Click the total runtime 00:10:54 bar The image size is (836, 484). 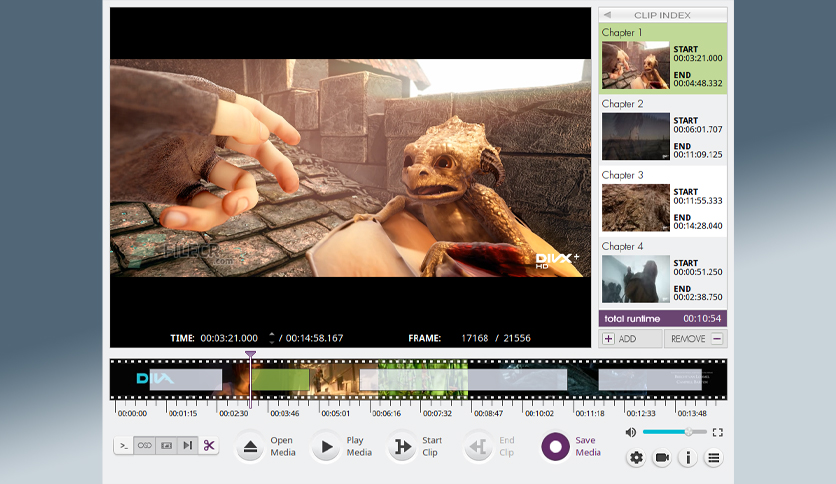coord(663,319)
